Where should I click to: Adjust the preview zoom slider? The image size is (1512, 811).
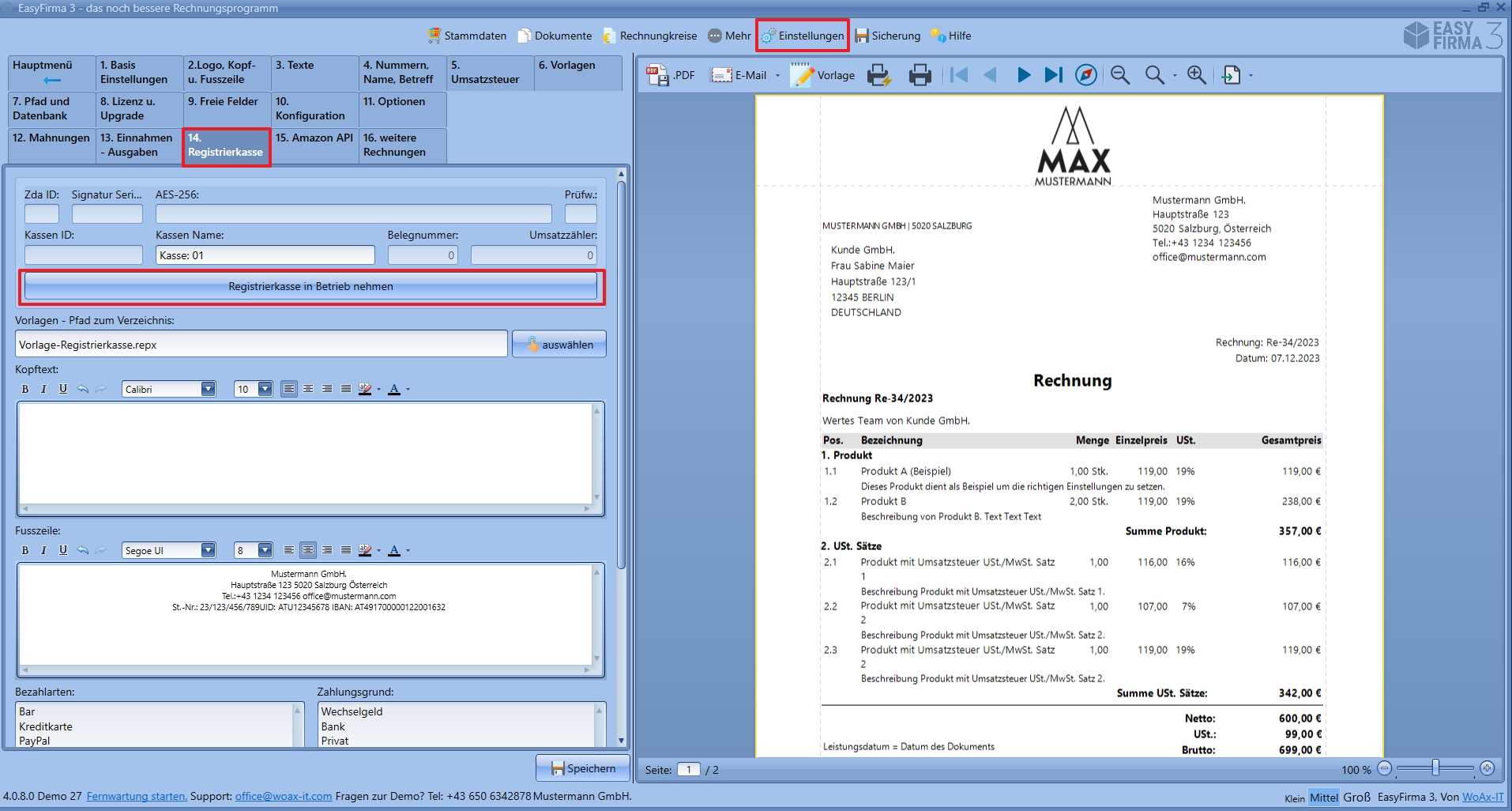tap(1435, 768)
